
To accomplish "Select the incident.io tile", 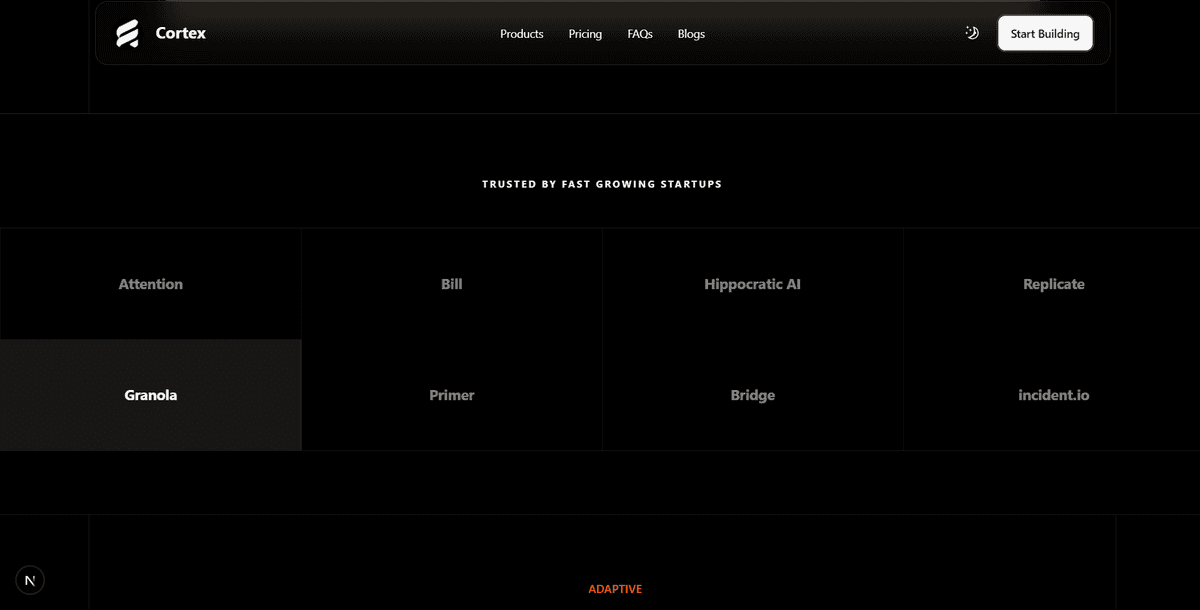I will [1053, 395].
